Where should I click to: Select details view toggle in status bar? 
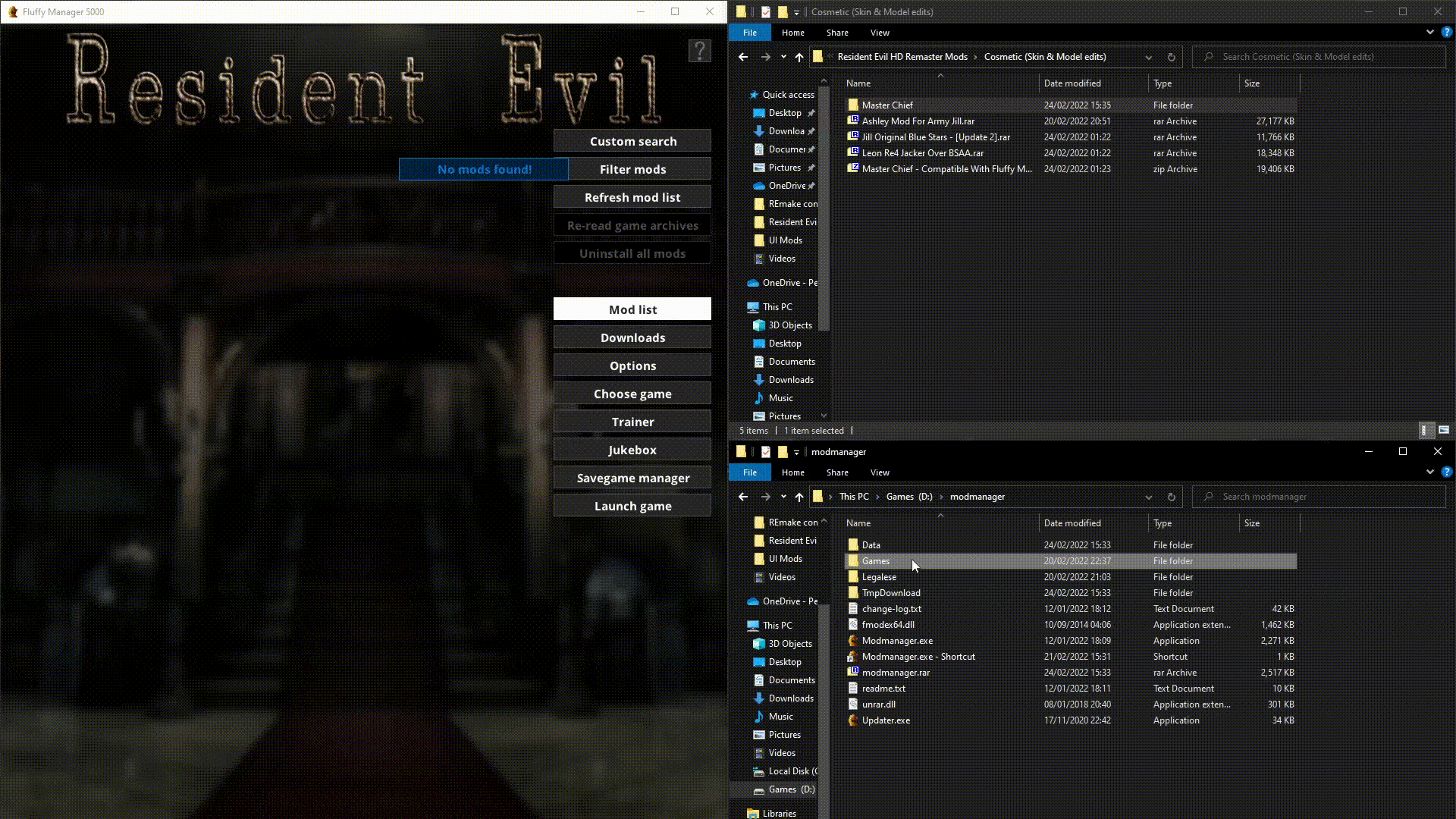click(1426, 430)
